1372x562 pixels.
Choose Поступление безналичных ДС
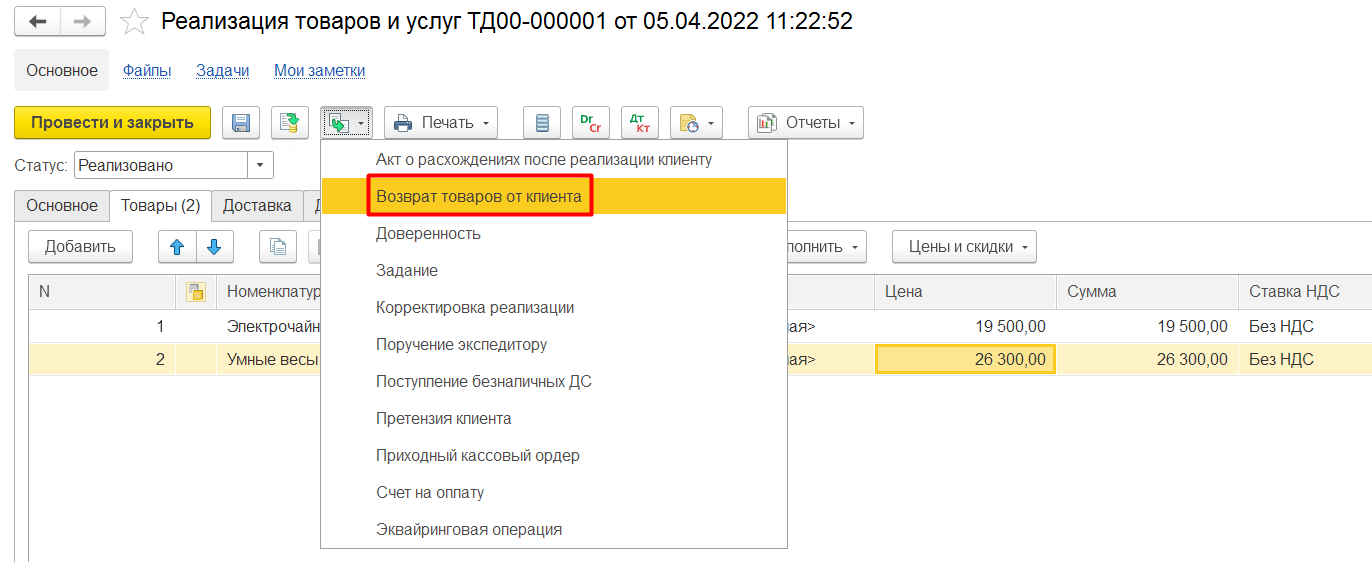tap(554, 381)
